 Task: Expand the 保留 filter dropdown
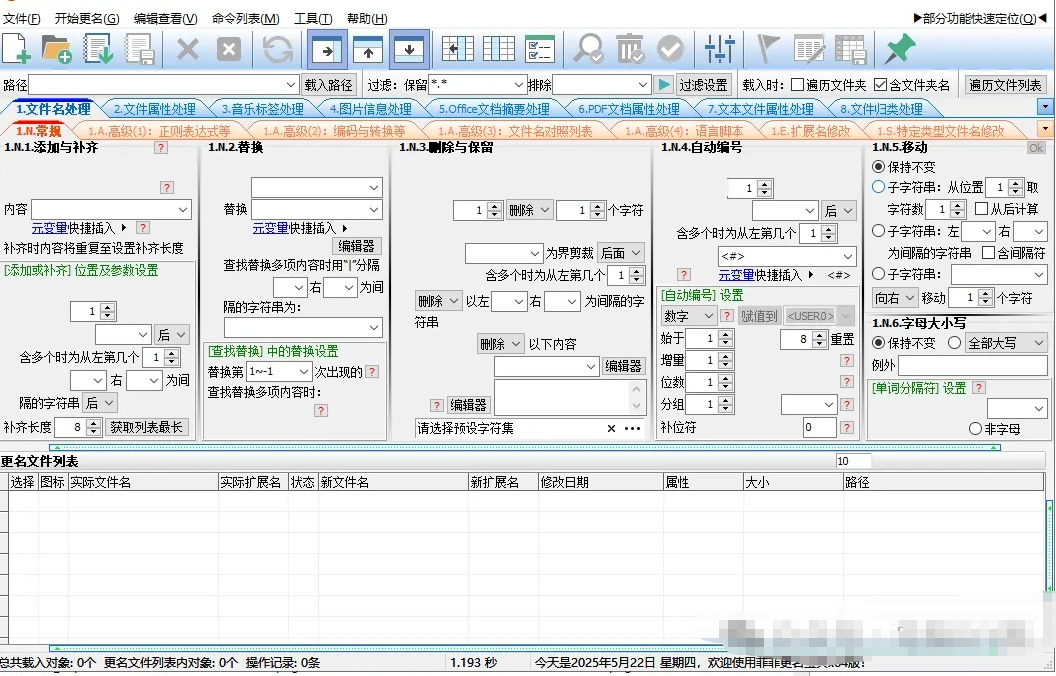(x=518, y=85)
